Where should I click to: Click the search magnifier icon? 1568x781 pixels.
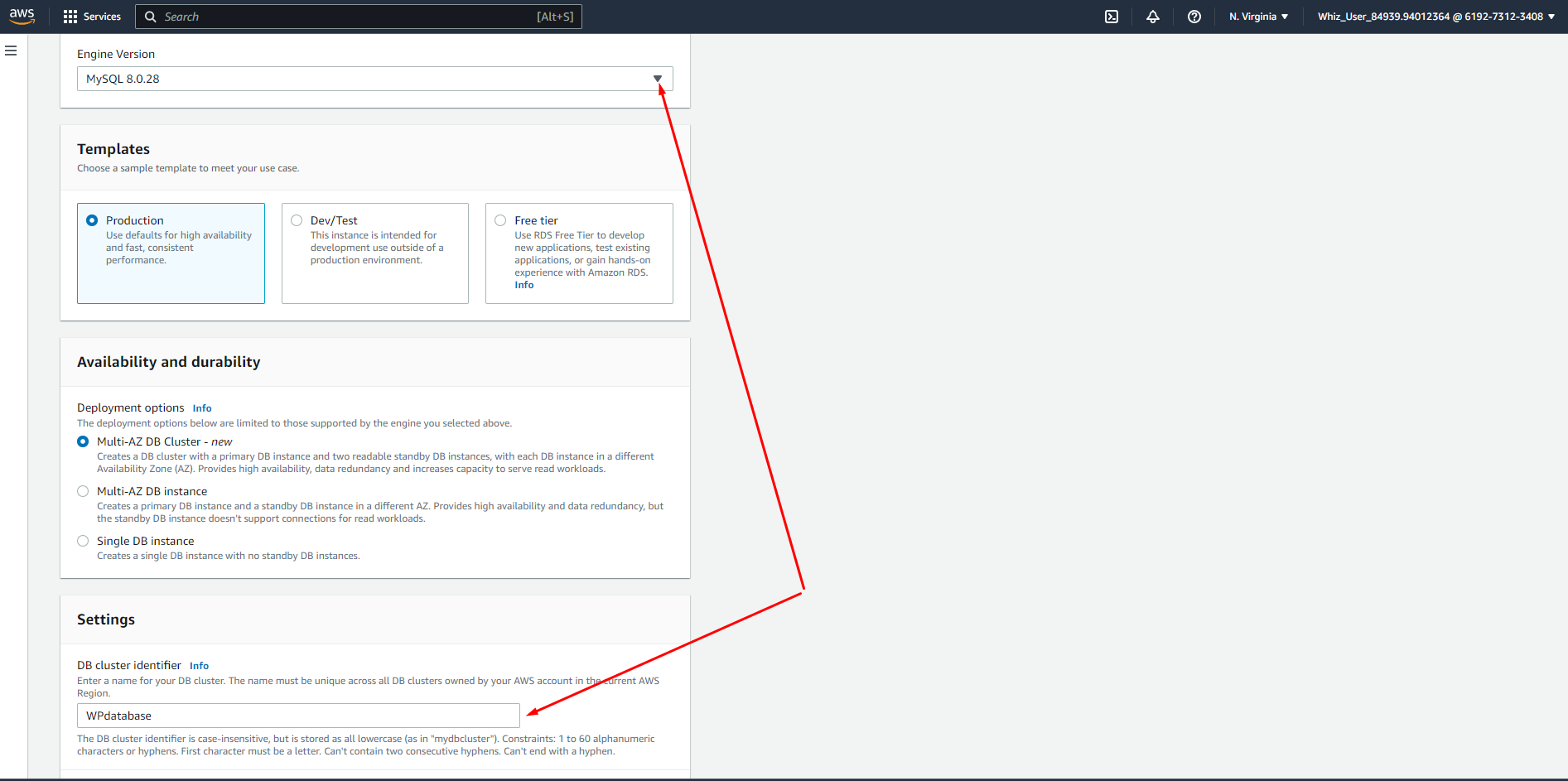tap(151, 17)
